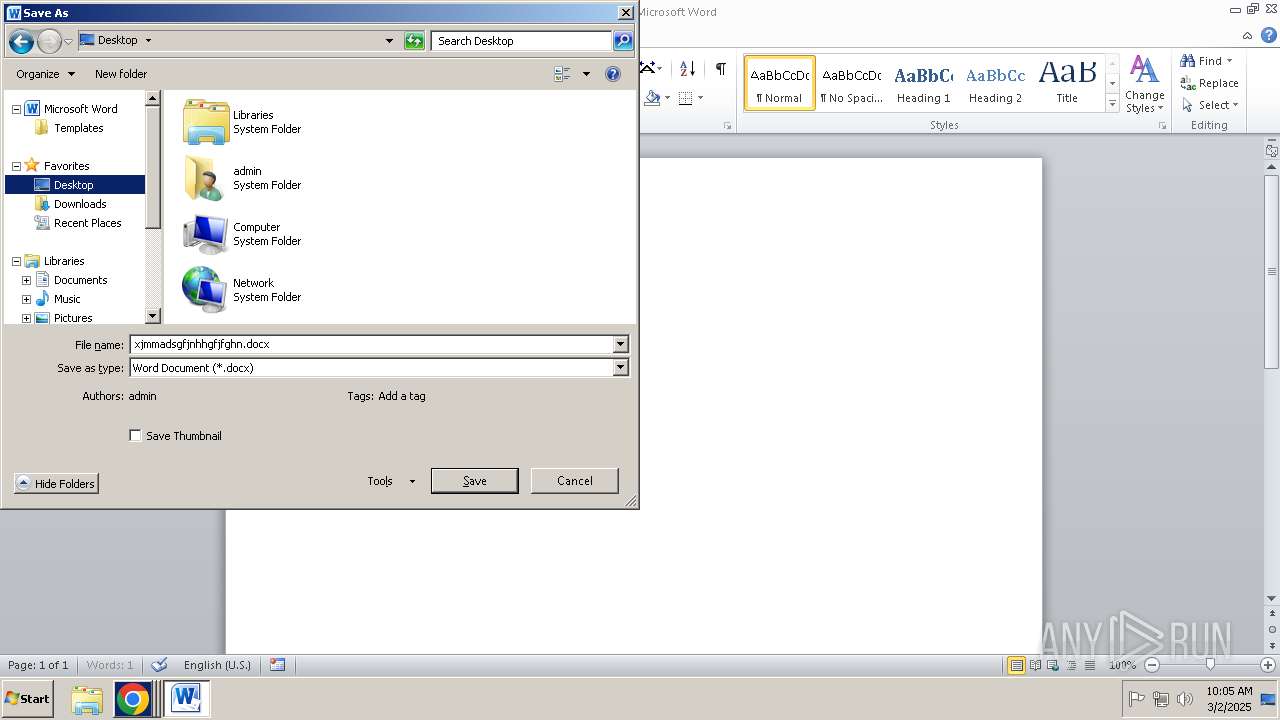Open the Start menu
The image size is (1280, 720).
[27, 699]
